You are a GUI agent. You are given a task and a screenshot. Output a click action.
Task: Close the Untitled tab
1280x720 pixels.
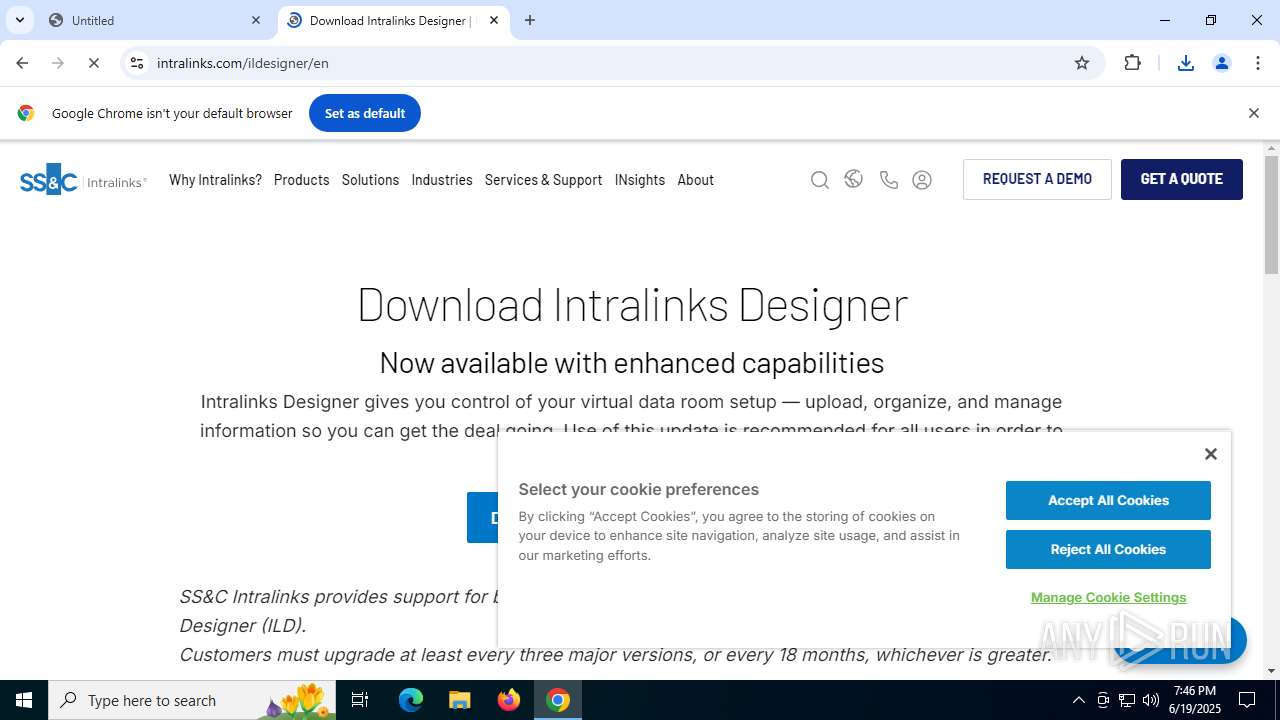click(256, 20)
